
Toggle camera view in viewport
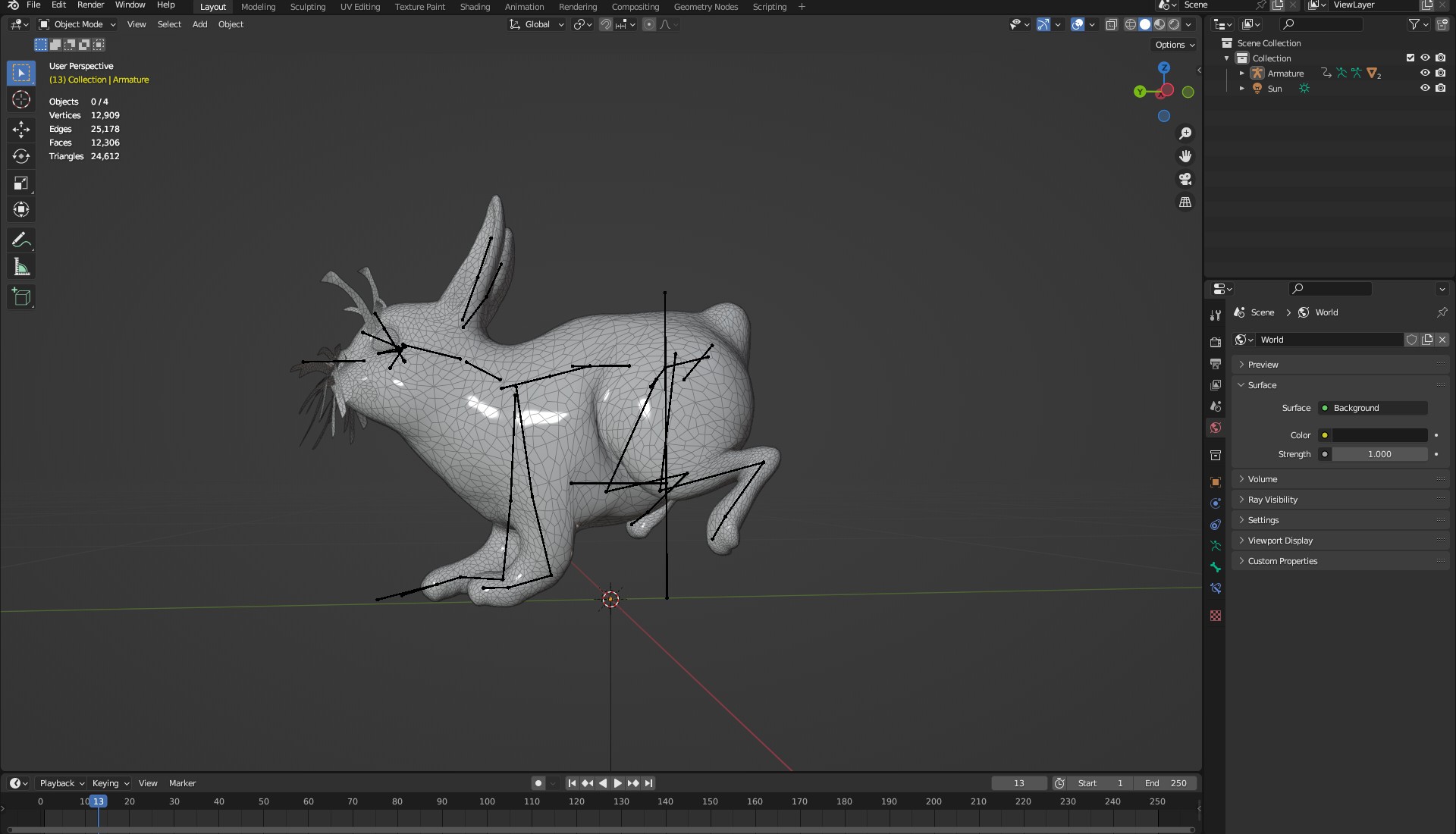tap(1185, 179)
